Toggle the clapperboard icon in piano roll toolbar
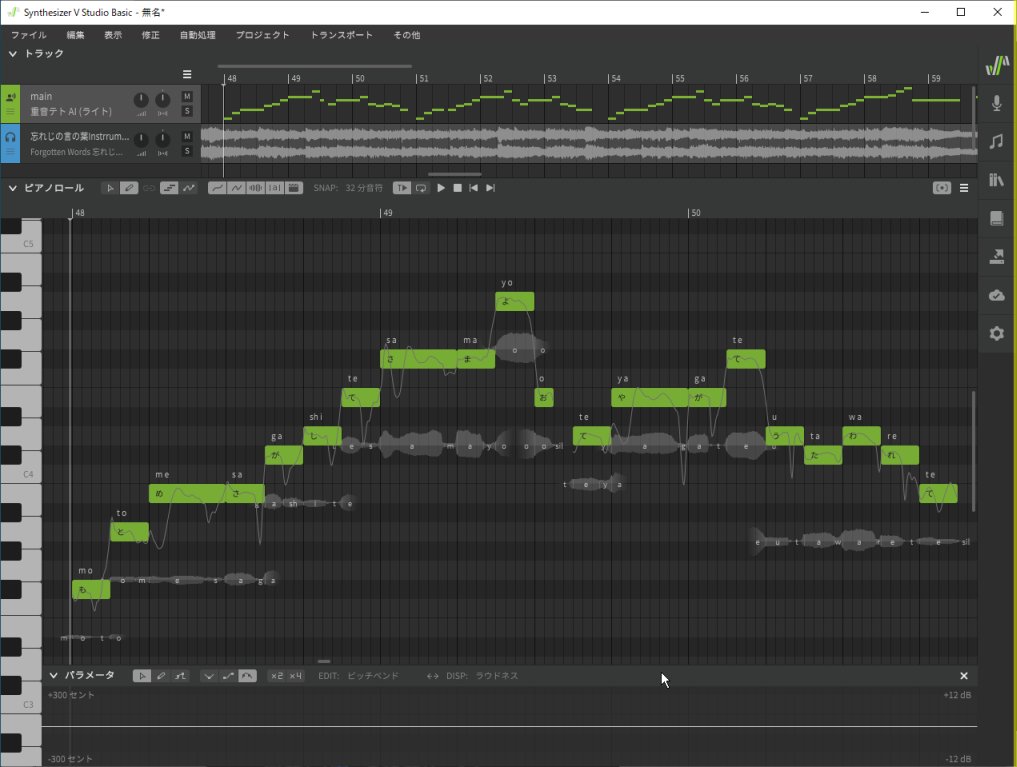 click(x=294, y=188)
